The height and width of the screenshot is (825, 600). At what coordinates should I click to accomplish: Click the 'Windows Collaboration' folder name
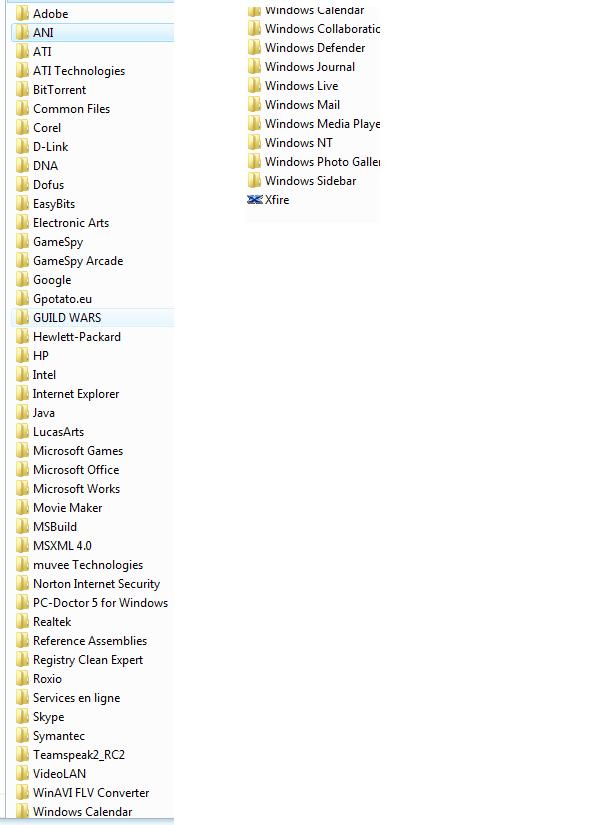[323, 28]
